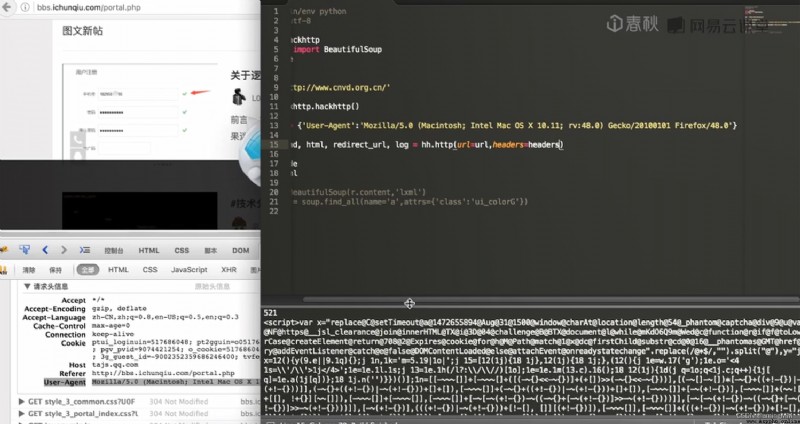Click the browser back arrow button
800x424 pixels.
7,7
